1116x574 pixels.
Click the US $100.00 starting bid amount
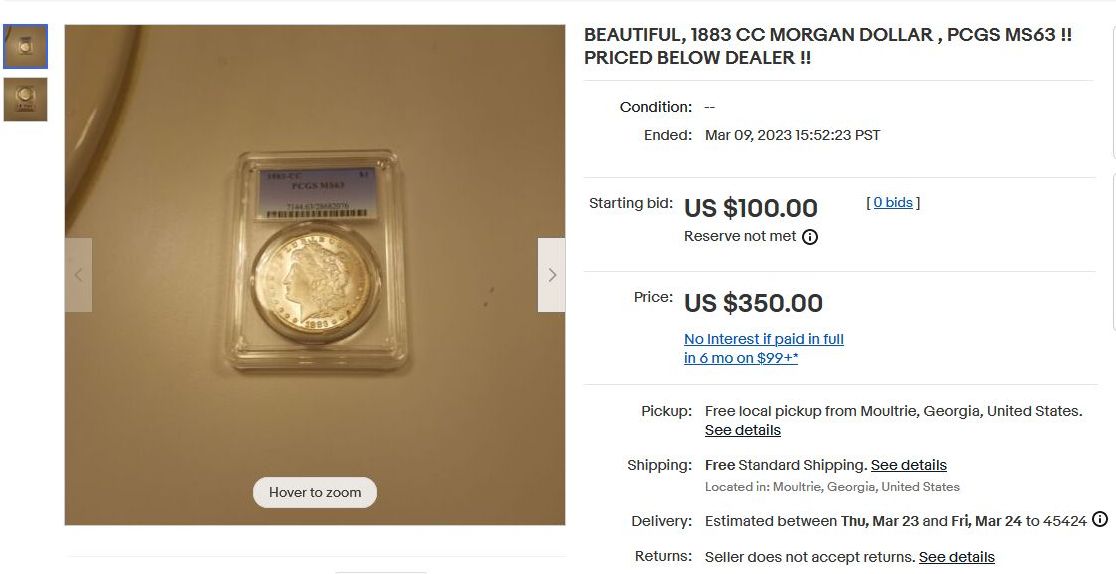point(750,208)
